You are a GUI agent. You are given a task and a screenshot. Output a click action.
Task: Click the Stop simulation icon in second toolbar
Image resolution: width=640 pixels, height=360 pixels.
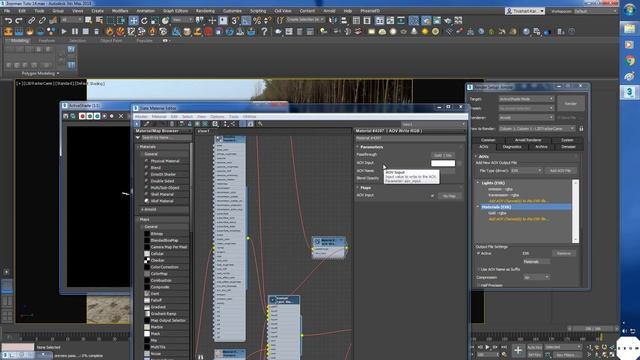point(85,31)
